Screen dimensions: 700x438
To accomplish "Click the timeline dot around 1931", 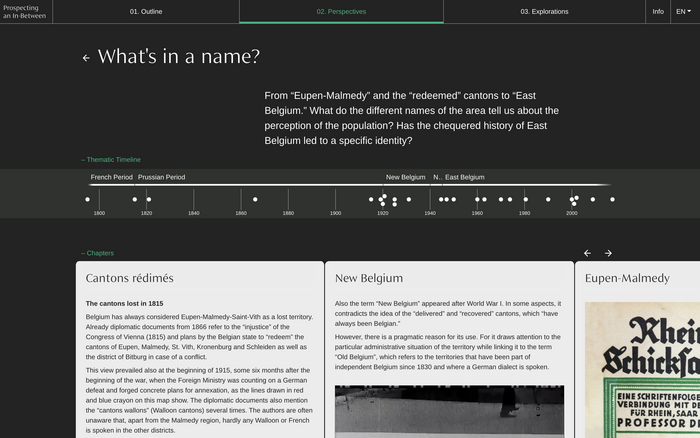I will 409,200.
